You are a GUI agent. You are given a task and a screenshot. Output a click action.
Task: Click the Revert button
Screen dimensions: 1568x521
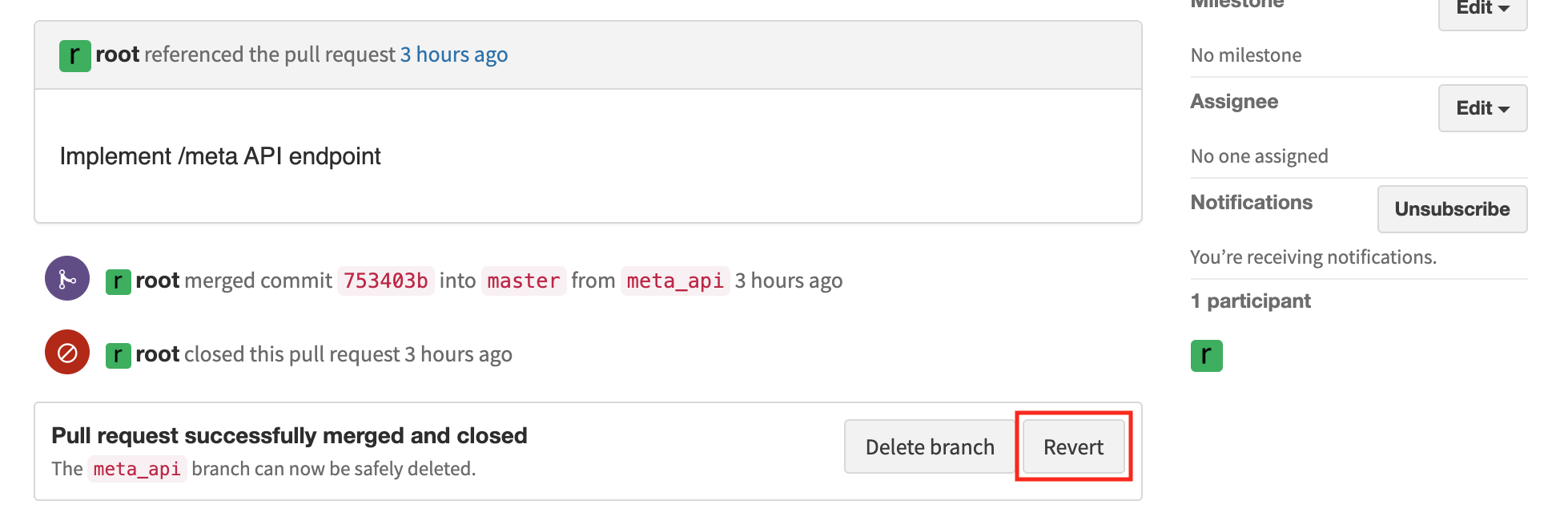1072,446
